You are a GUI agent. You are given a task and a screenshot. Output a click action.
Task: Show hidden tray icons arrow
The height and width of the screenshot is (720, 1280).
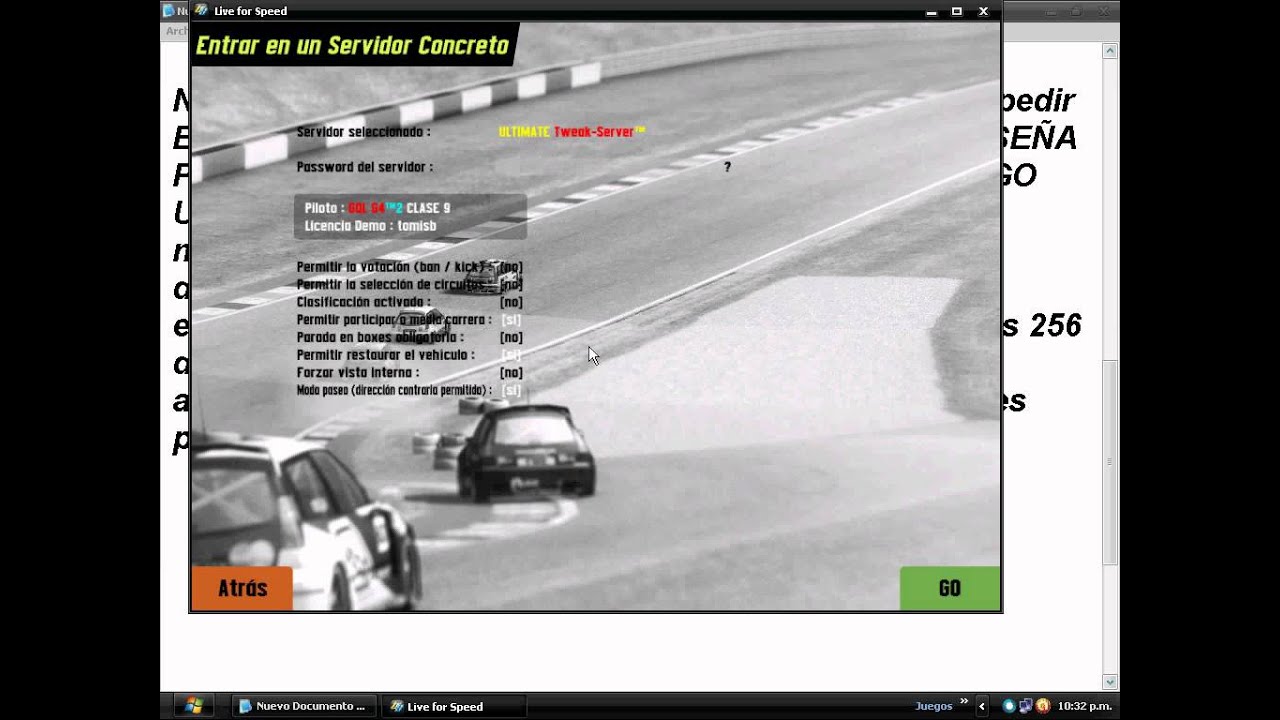(982, 706)
